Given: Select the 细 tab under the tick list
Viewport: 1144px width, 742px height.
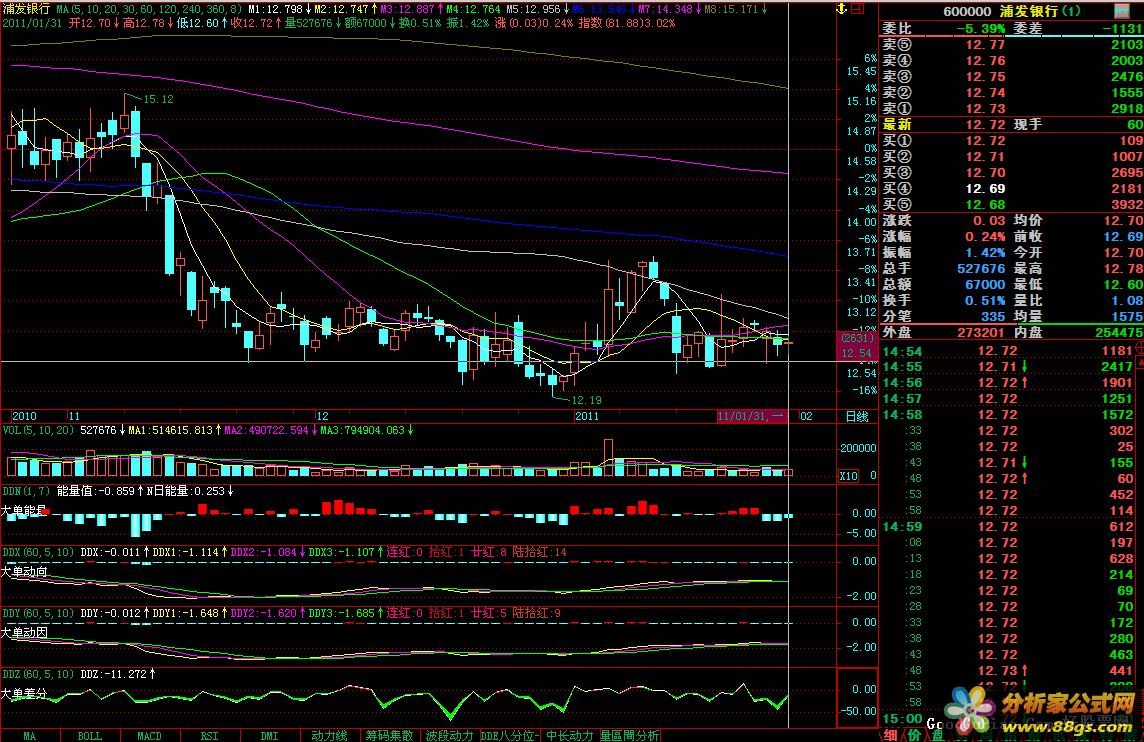Looking at the screenshot, I should [x=890, y=735].
